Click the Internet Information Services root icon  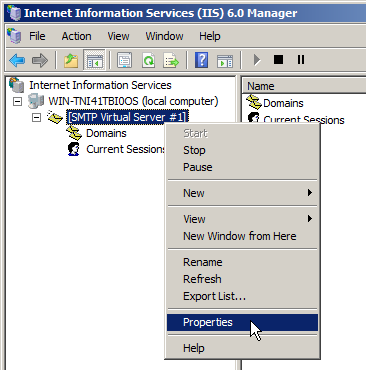tap(16, 85)
